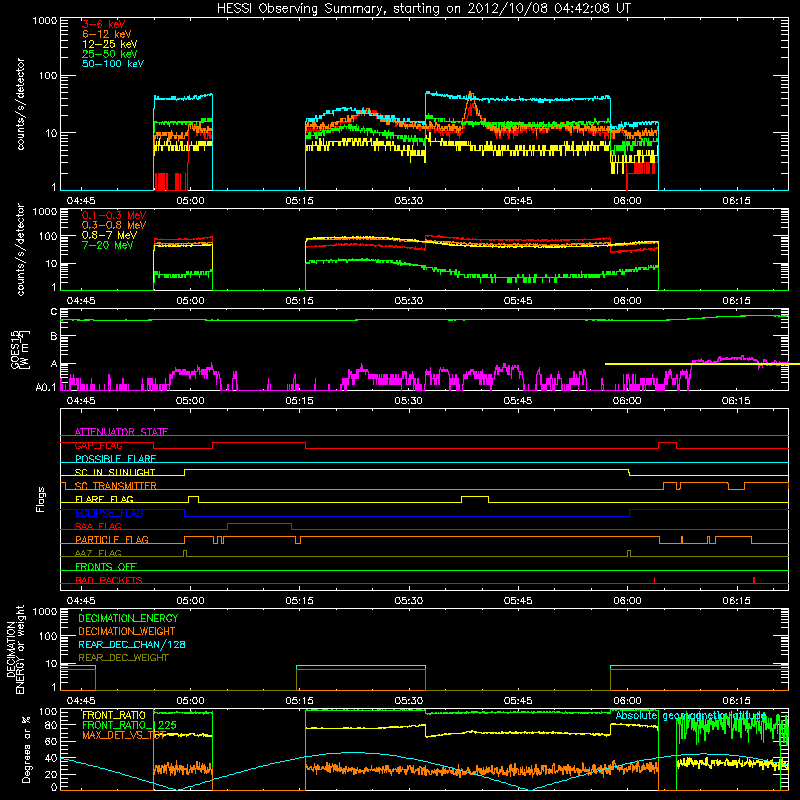This screenshot has width=800, height=800.
Task: Click the FRONT_RATIO_1225 legend label
Action: tap(129, 725)
